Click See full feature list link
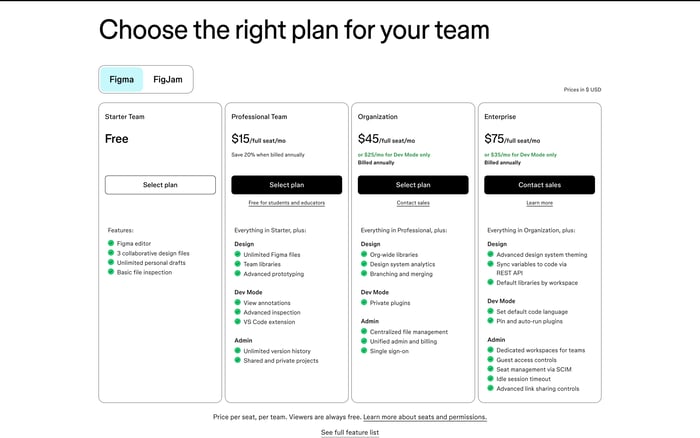Viewport: 700px width, 438px height. click(x=350, y=432)
